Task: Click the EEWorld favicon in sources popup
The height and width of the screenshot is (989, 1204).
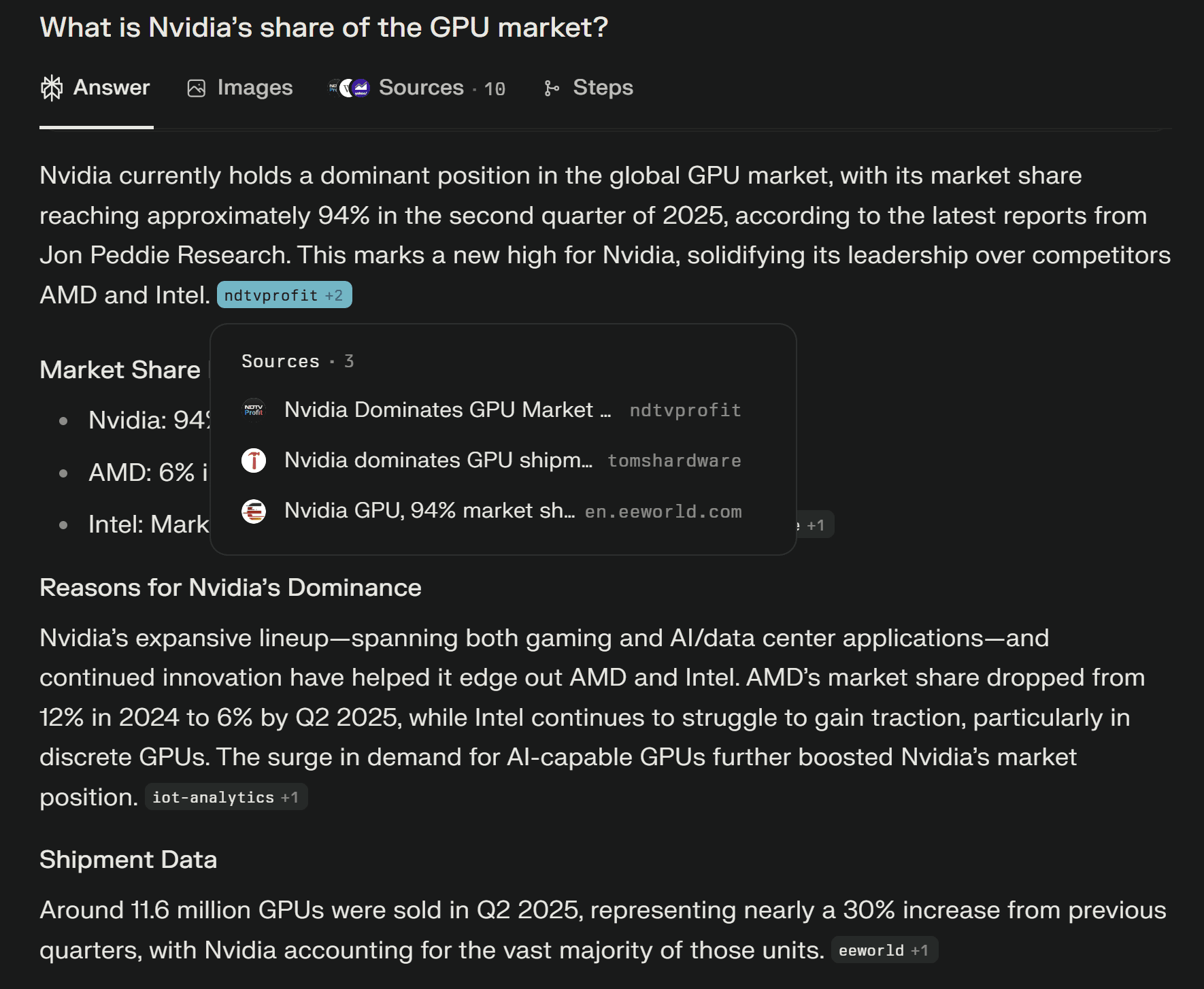Action: [254, 511]
